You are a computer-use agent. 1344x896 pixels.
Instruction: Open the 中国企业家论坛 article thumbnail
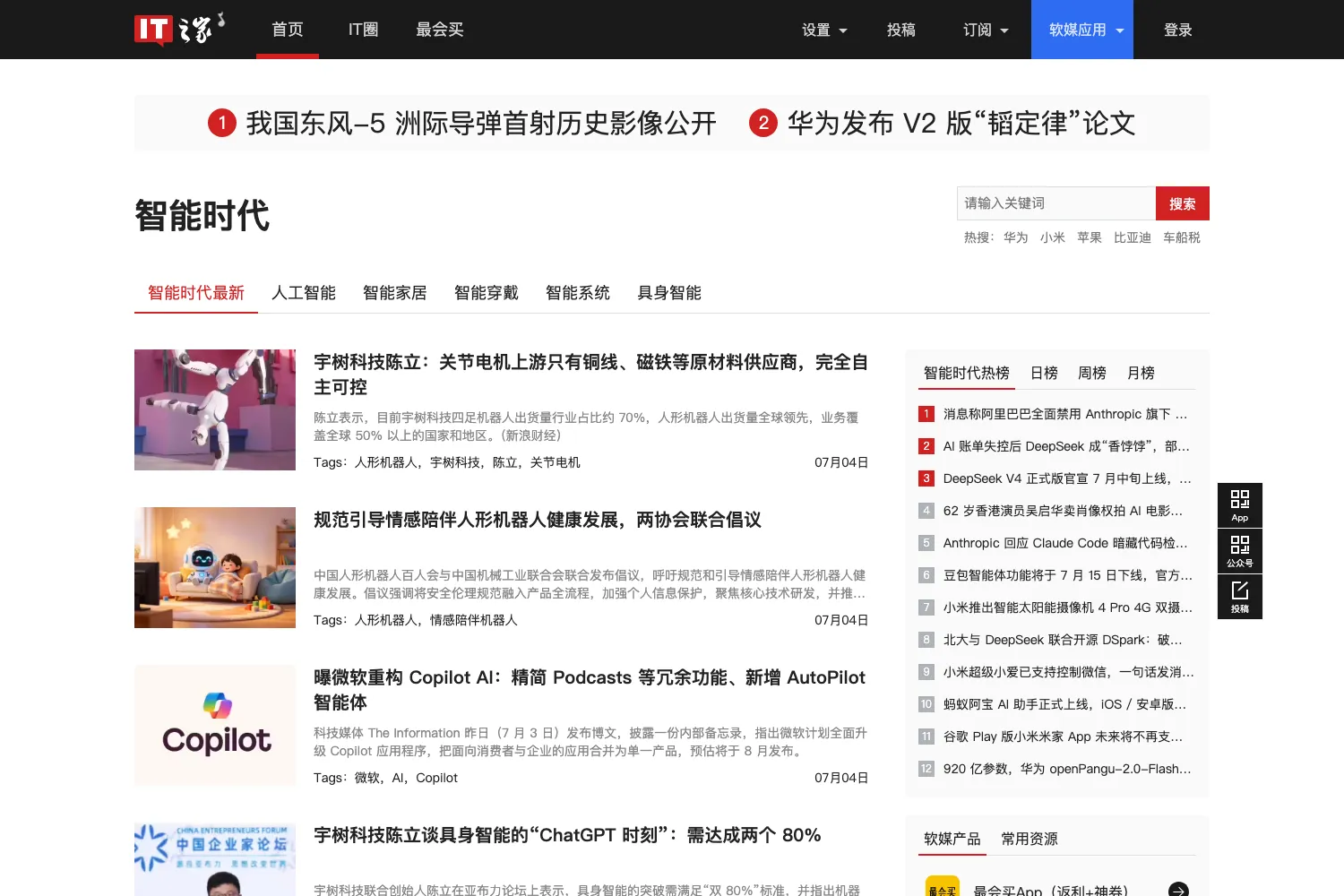(215, 859)
